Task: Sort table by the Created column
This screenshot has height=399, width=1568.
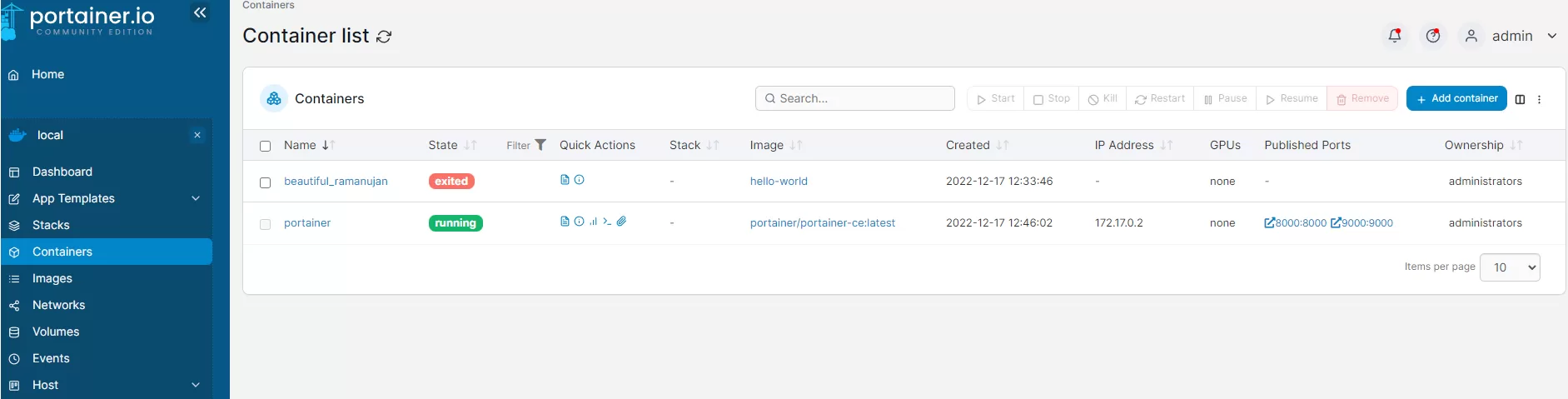Action: [977, 145]
